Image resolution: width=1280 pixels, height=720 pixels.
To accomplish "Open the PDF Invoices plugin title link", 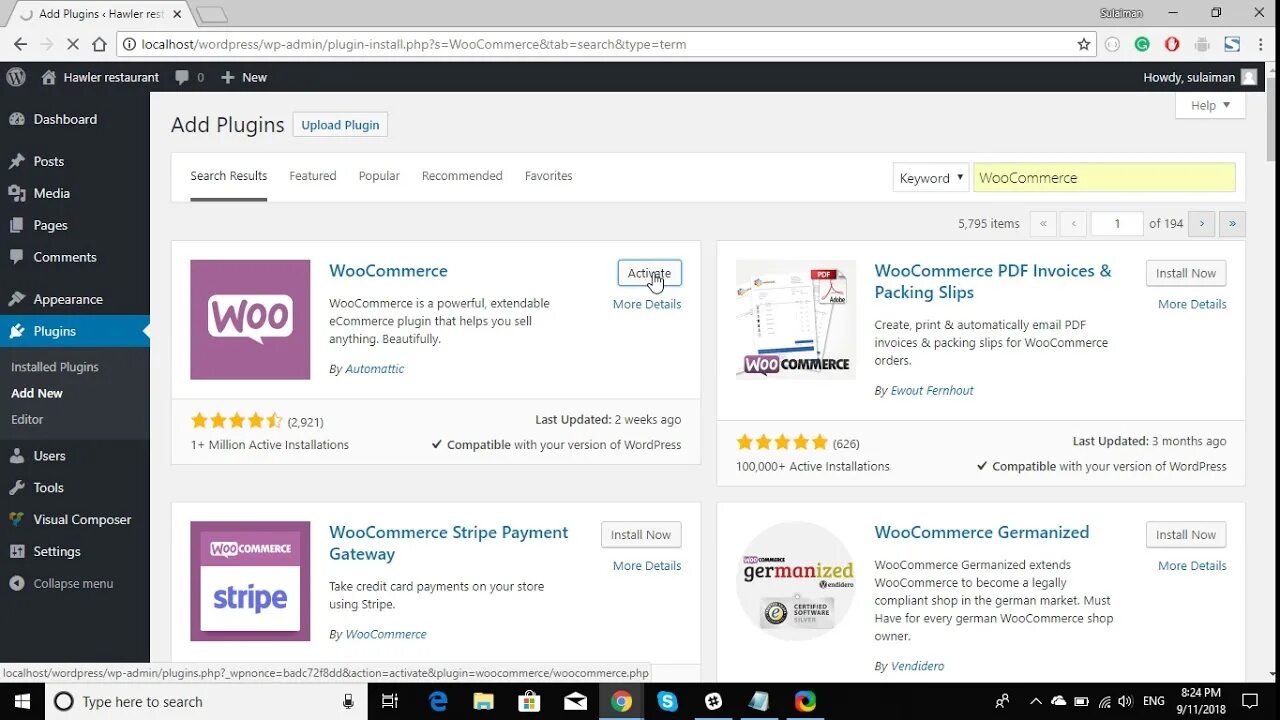I will point(993,282).
